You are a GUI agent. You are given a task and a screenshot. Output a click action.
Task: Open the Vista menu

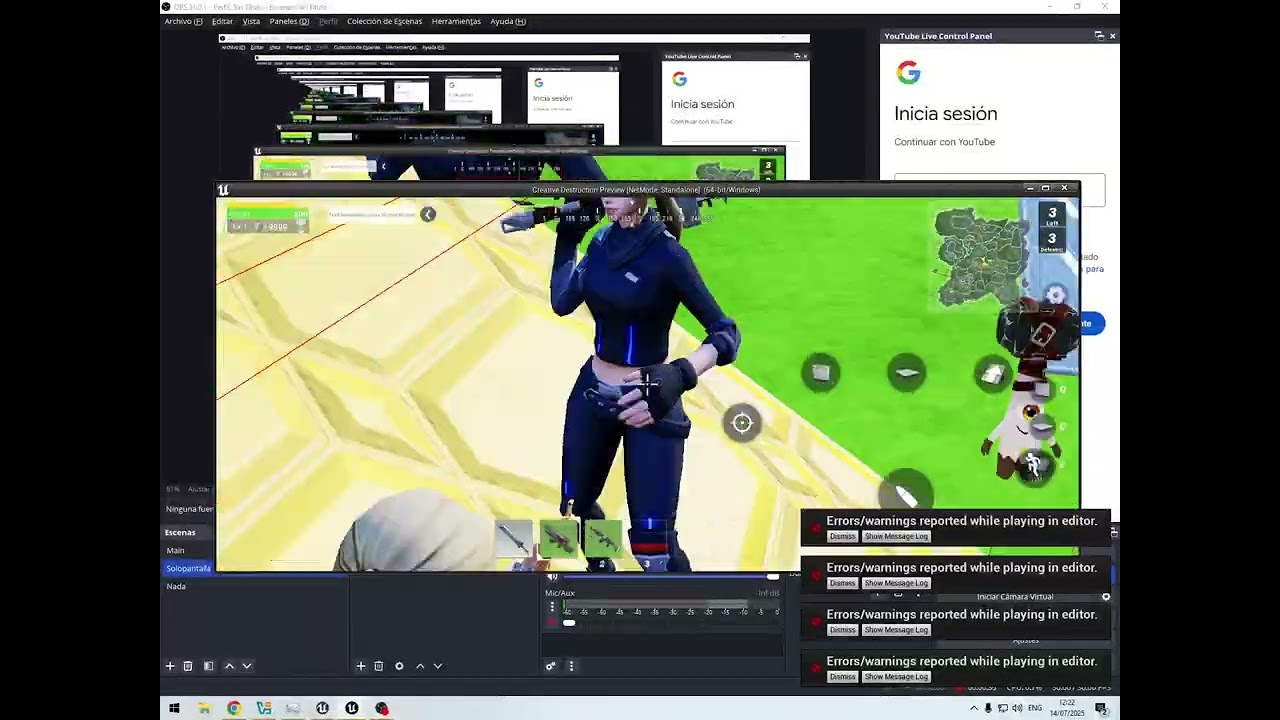click(x=251, y=21)
